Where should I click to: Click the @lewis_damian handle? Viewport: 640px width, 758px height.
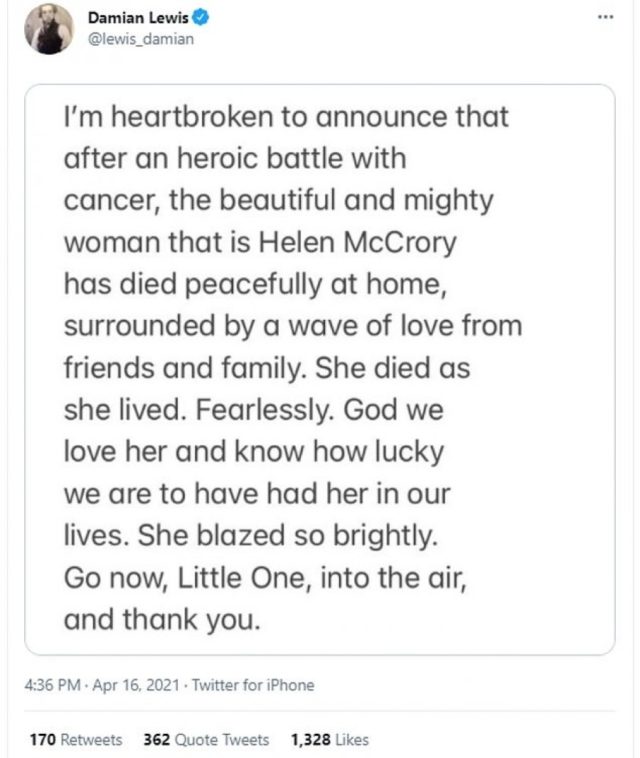coord(140,39)
